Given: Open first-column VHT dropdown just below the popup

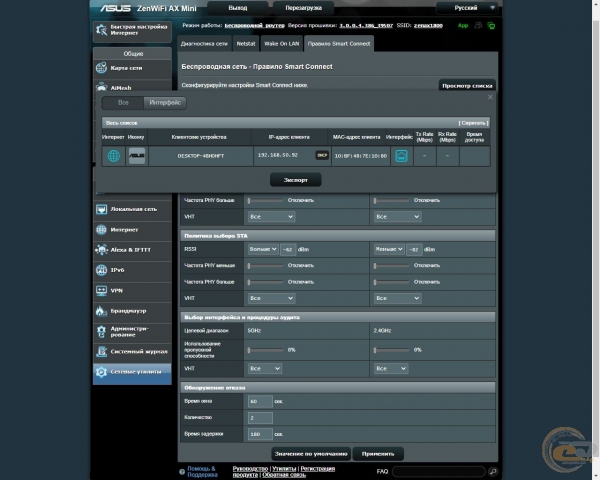Looking at the screenshot, I should 271,217.
